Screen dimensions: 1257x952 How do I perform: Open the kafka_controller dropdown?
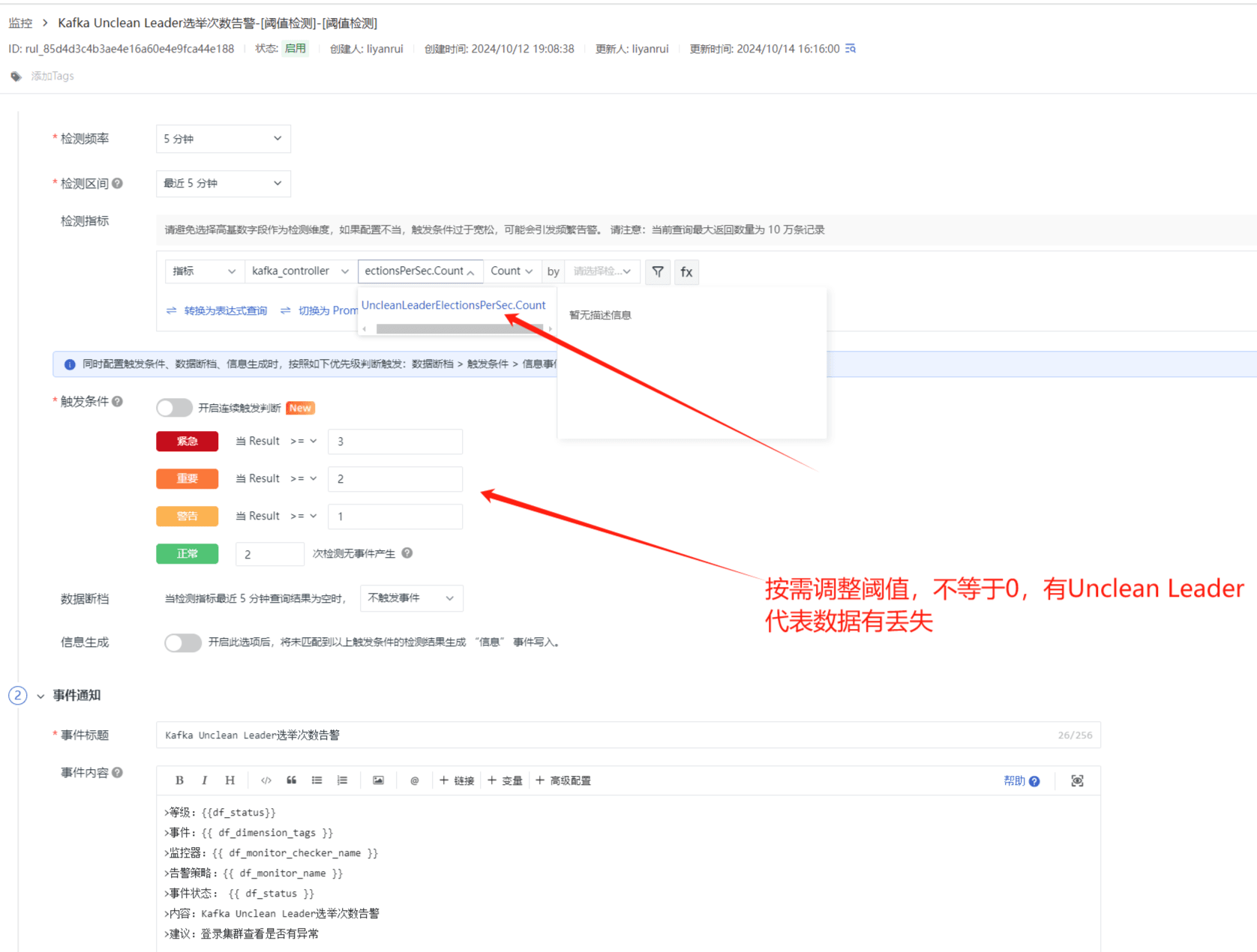pos(301,271)
